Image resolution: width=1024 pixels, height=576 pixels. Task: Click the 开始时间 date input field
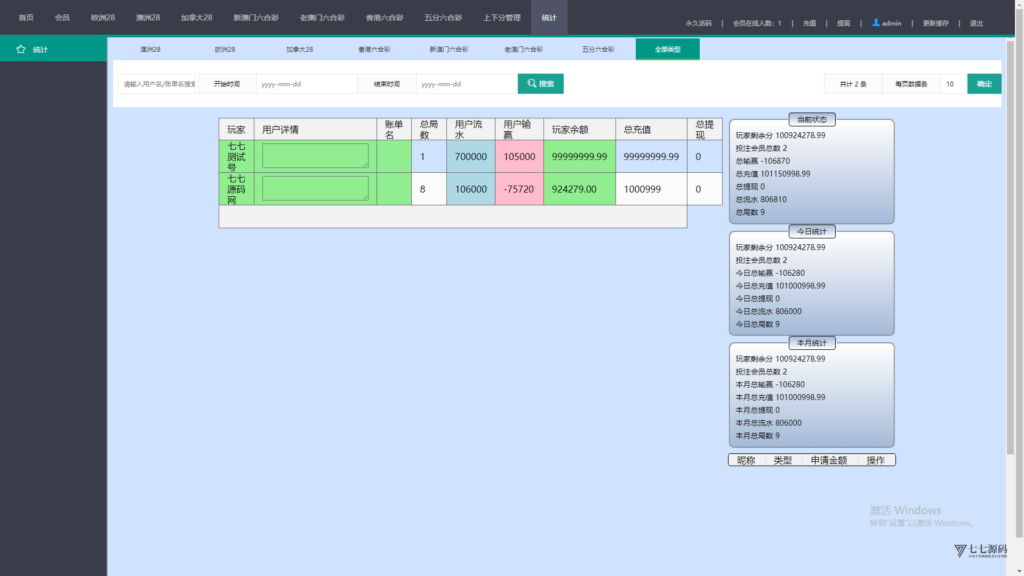click(x=306, y=84)
